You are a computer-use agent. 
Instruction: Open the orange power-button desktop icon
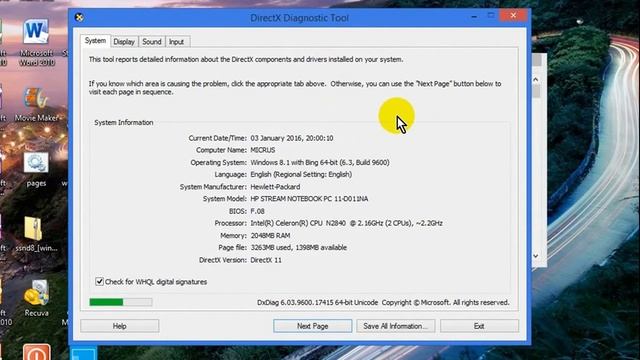36,352
